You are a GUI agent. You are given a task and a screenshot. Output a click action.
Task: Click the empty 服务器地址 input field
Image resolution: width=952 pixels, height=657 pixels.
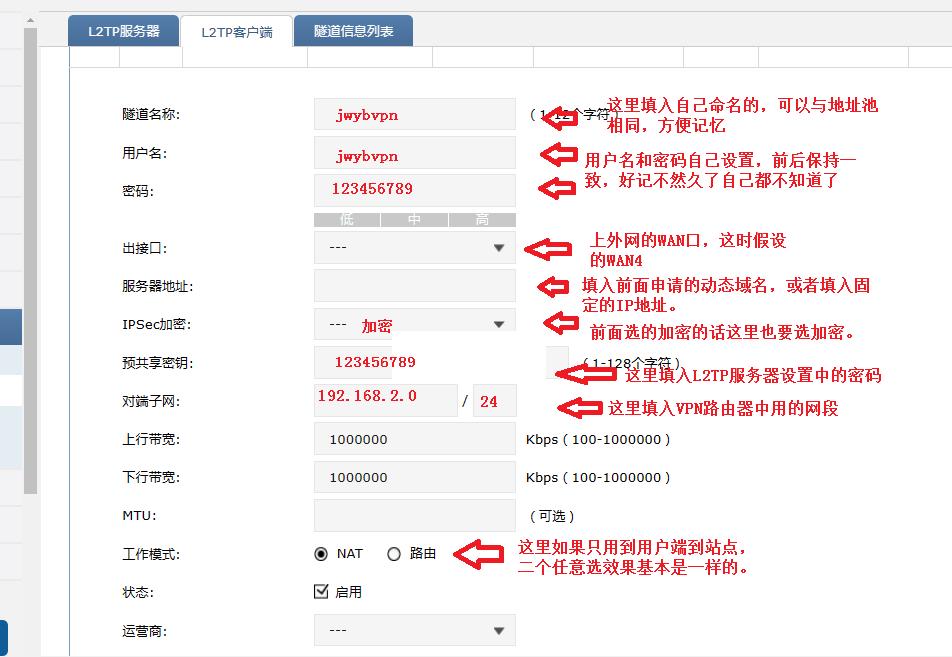tap(414, 286)
